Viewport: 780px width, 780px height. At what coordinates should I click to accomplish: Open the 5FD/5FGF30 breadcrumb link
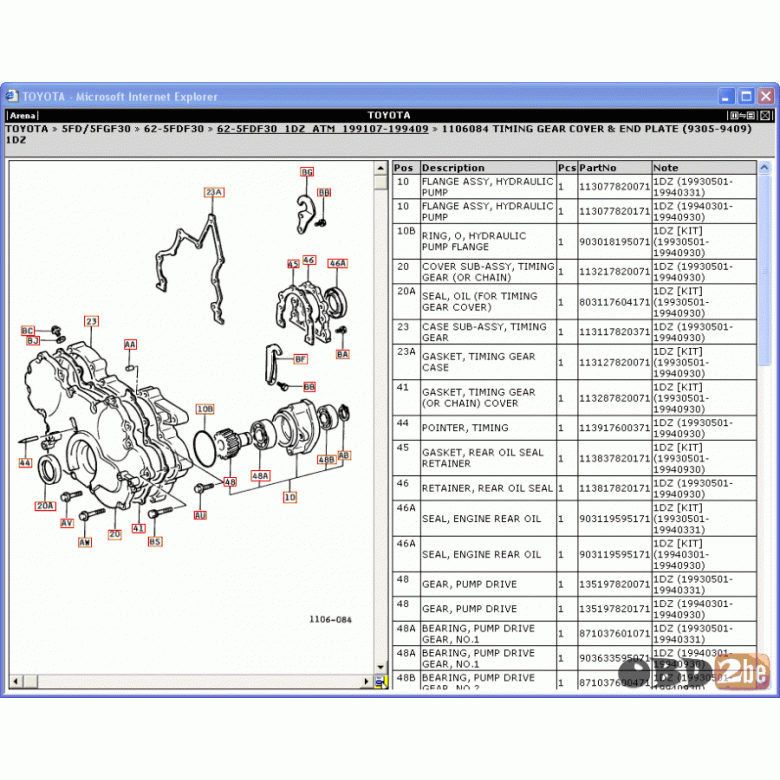tap(96, 129)
